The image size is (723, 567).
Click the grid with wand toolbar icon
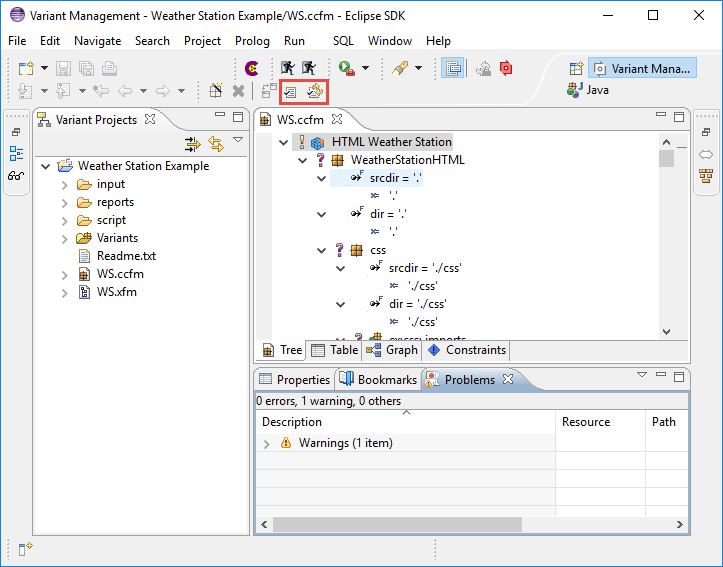pyautogui.click(x=215, y=91)
